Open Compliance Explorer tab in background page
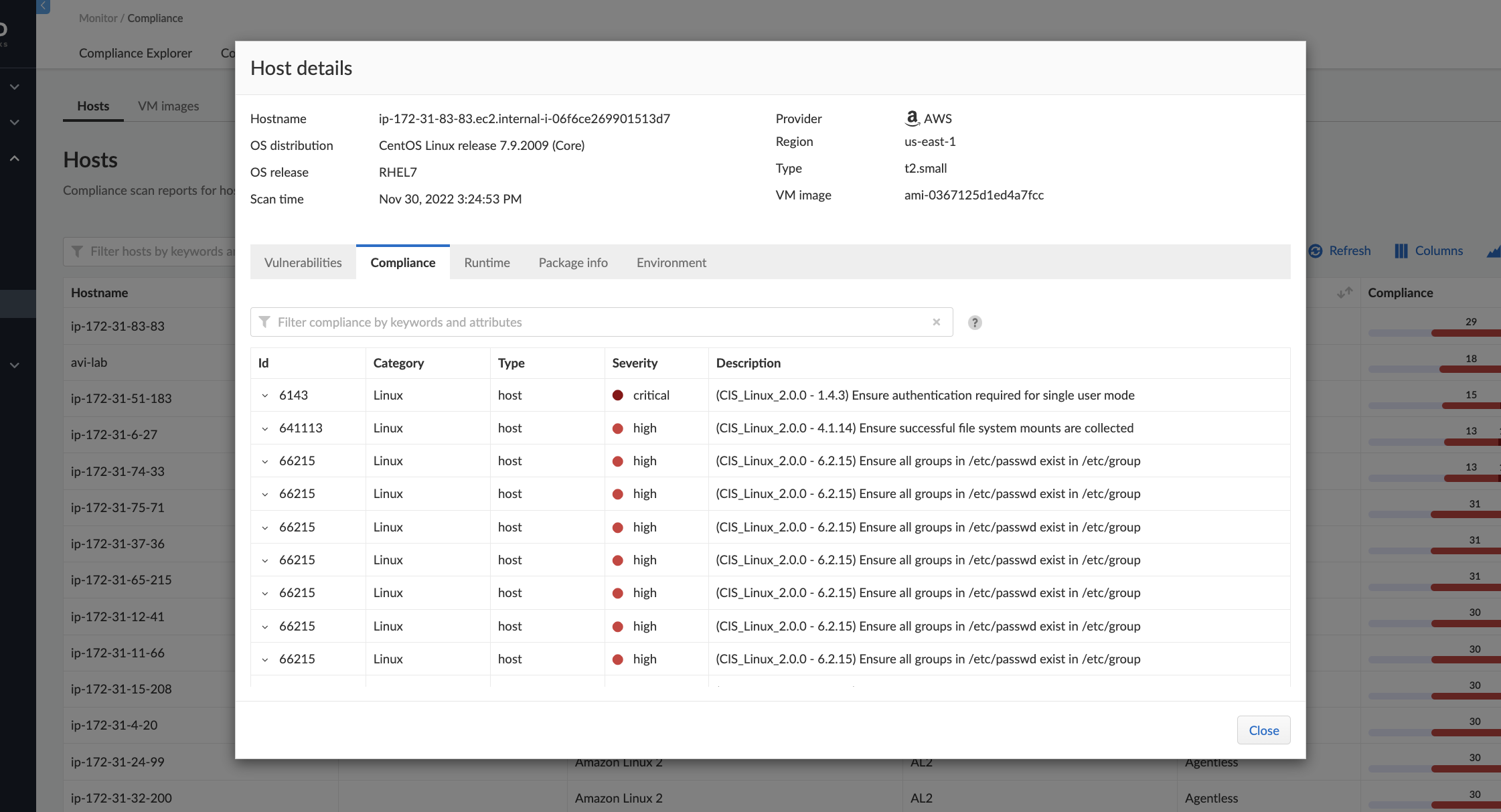Screen dimensions: 1501x812 coord(135,53)
